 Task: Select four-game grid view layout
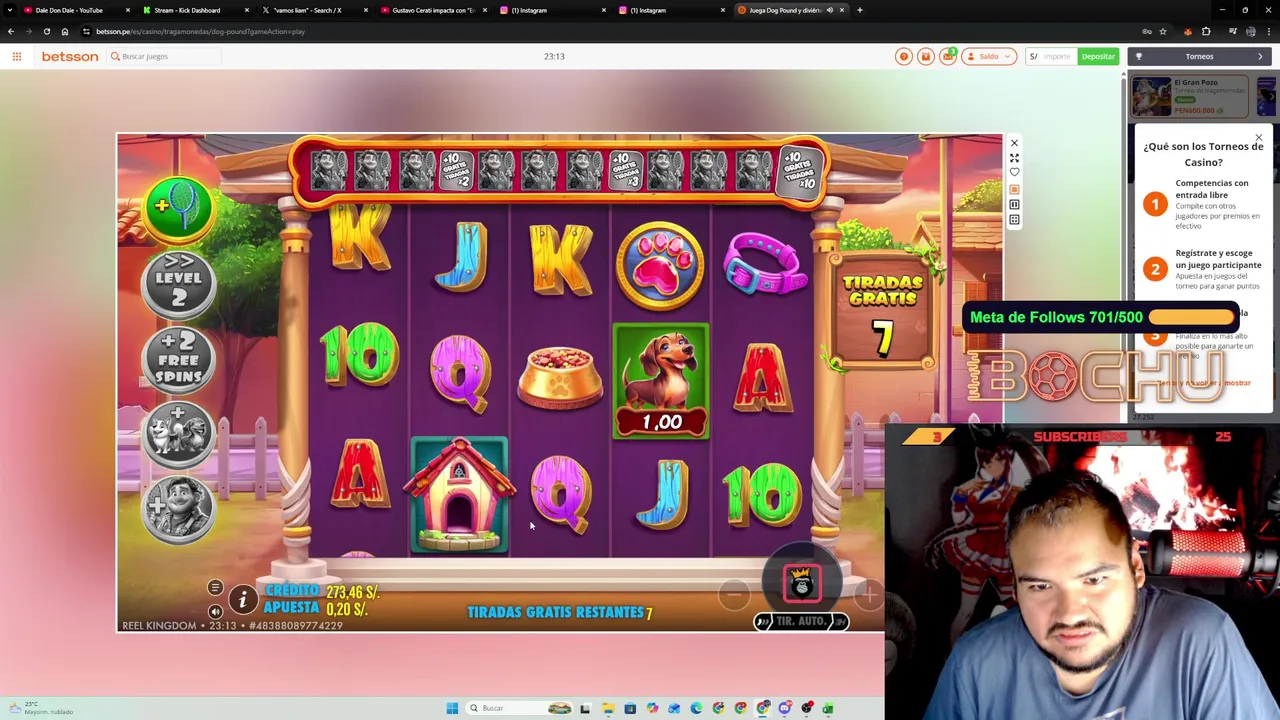click(x=1014, y=220)
